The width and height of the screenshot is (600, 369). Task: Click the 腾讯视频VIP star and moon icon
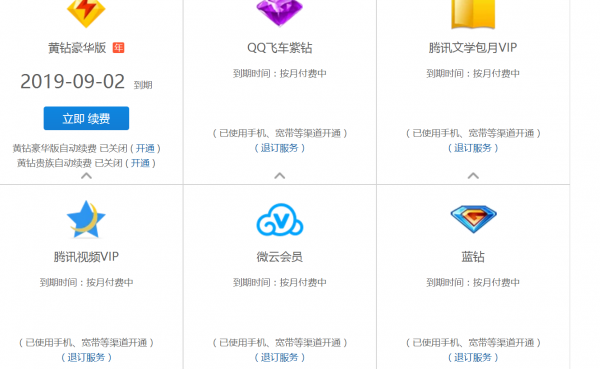point(86,219)
